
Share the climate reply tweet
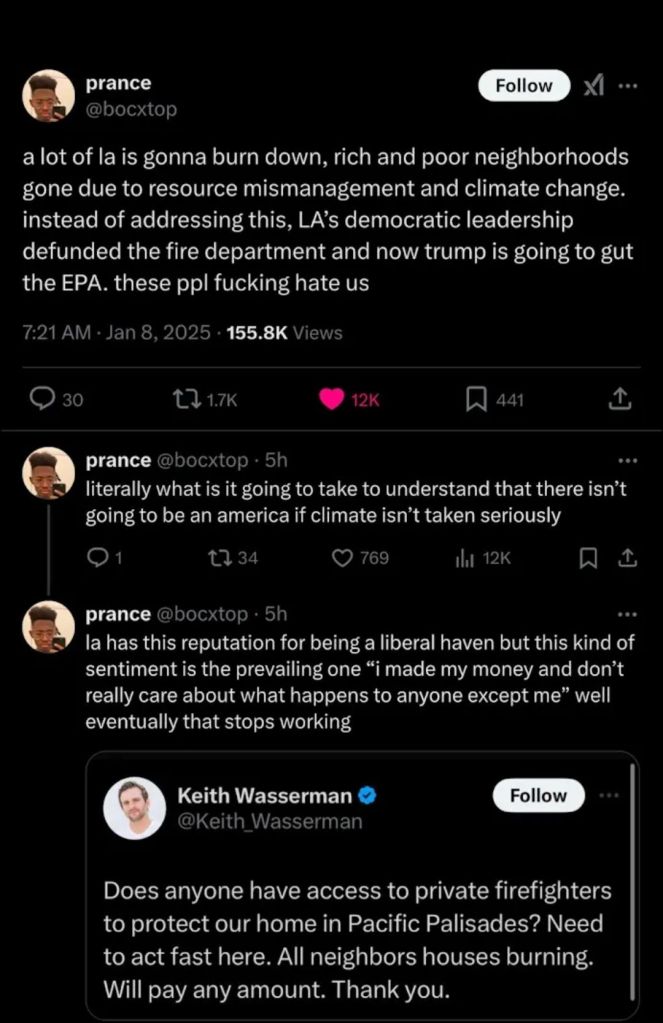click(628, 558)
